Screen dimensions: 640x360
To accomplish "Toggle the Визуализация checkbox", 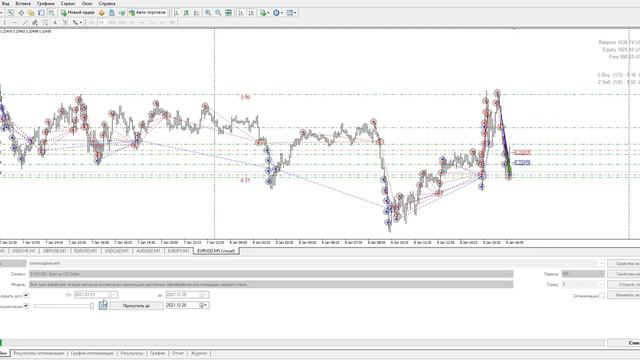I will 26,305.
